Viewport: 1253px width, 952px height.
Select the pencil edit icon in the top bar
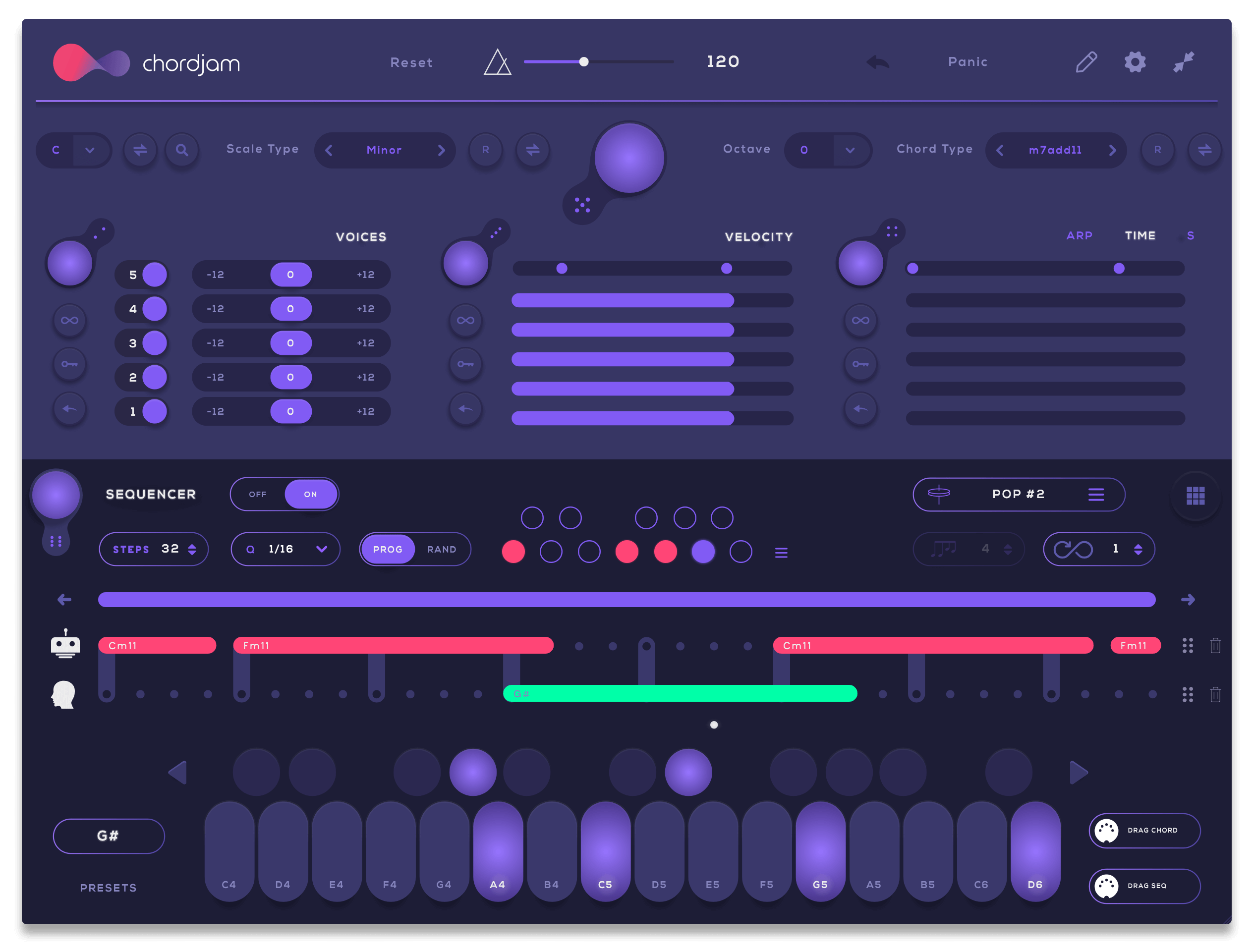coord(1086,62)
